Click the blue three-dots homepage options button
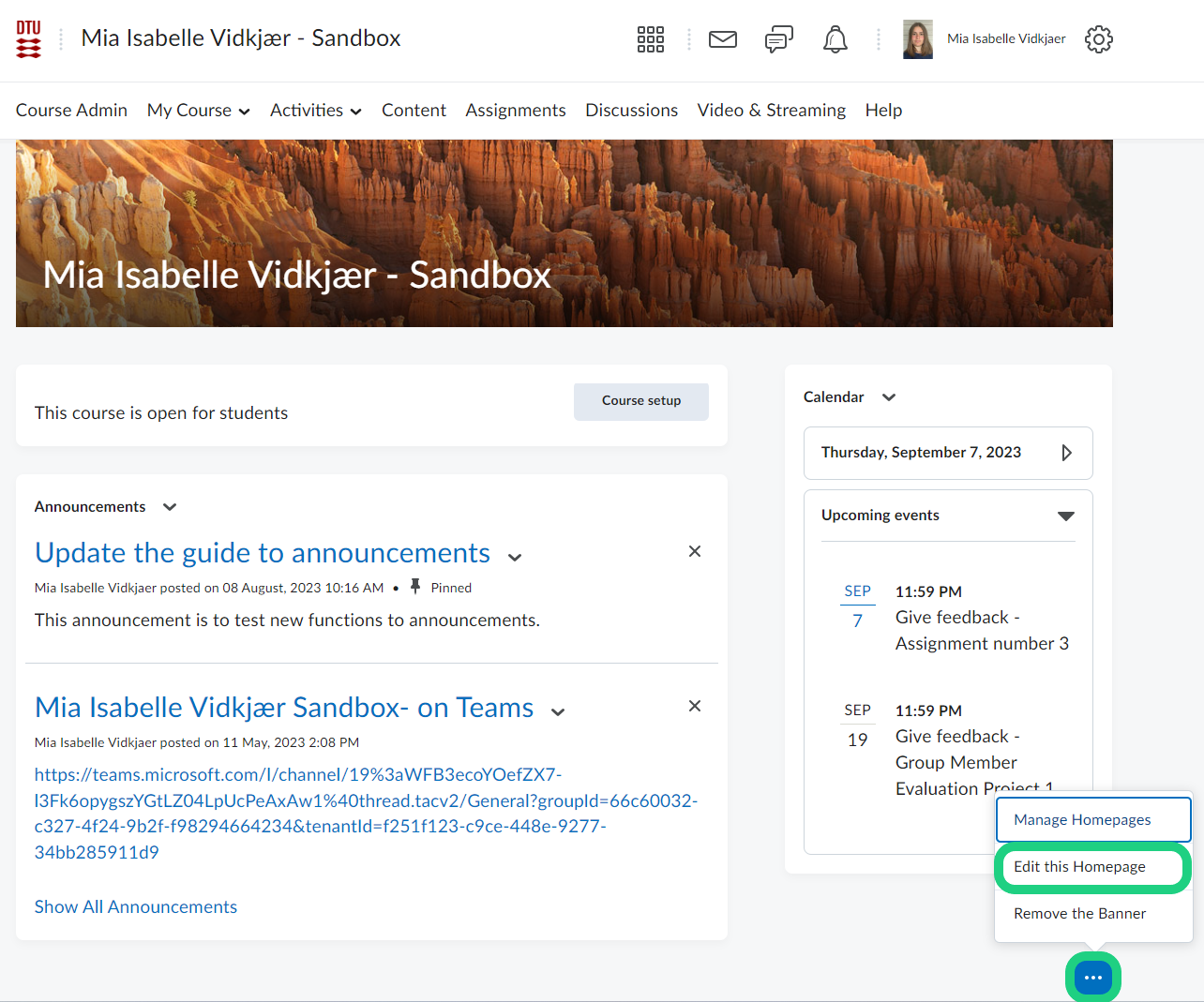The width and height of the screenshot is (1204, 1002). (1092, 978)
